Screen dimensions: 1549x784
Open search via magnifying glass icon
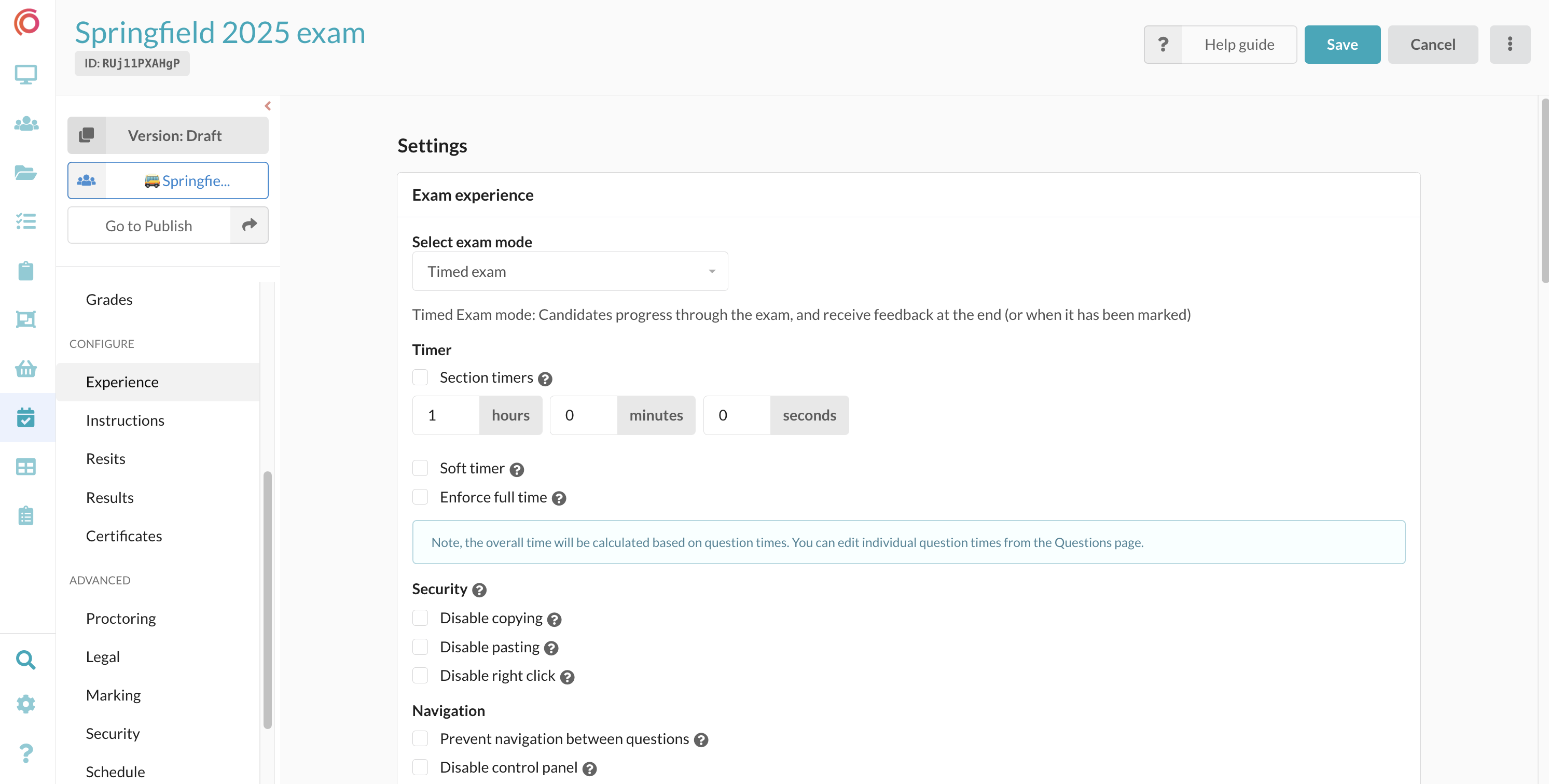point(26,660)
